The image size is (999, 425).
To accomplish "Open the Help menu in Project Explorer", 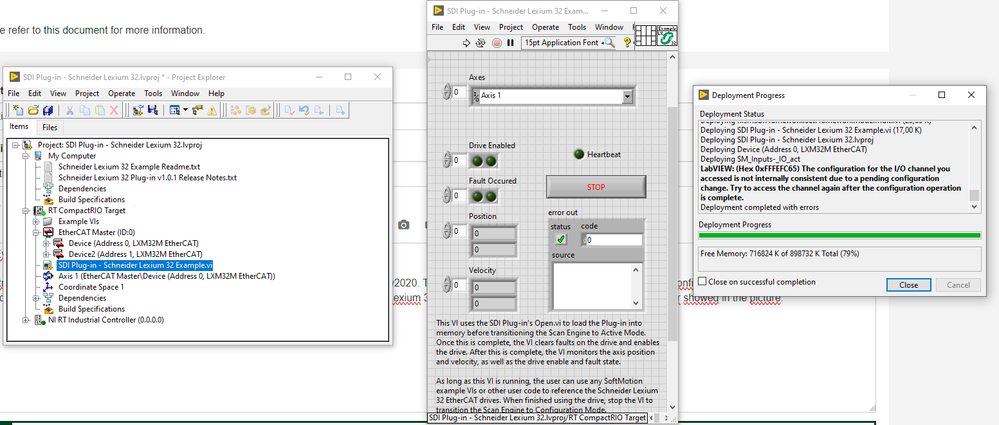I will 217,93.
